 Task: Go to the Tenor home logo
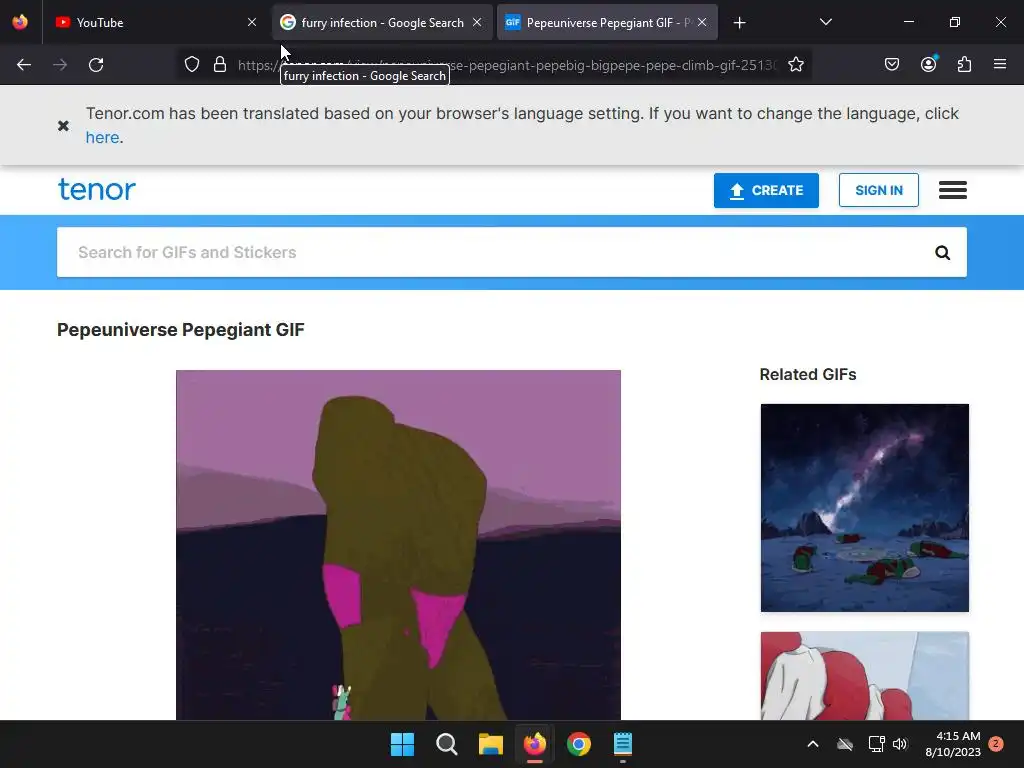[97, 189]
